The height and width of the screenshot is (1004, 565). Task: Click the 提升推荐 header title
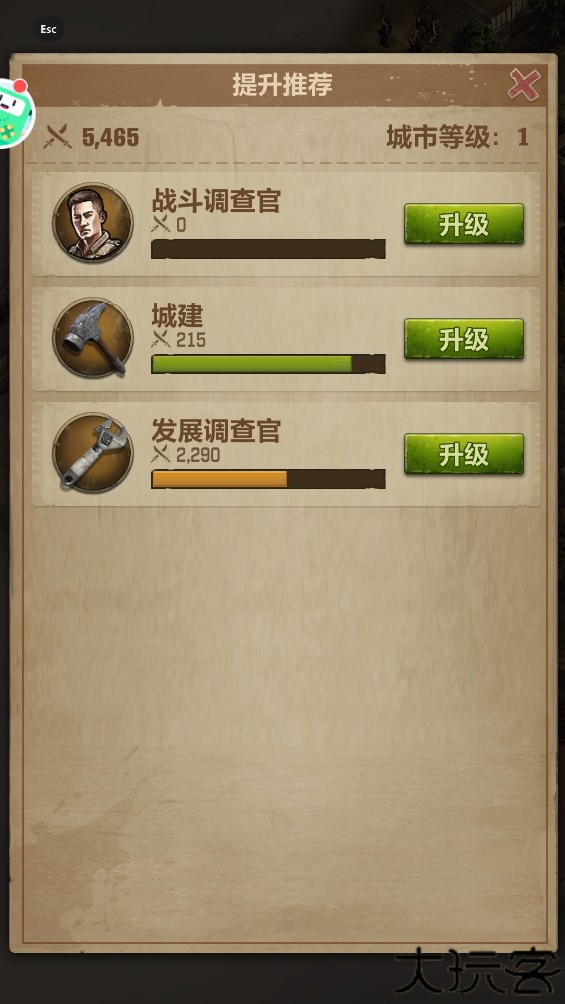click(x=282, y=85)
